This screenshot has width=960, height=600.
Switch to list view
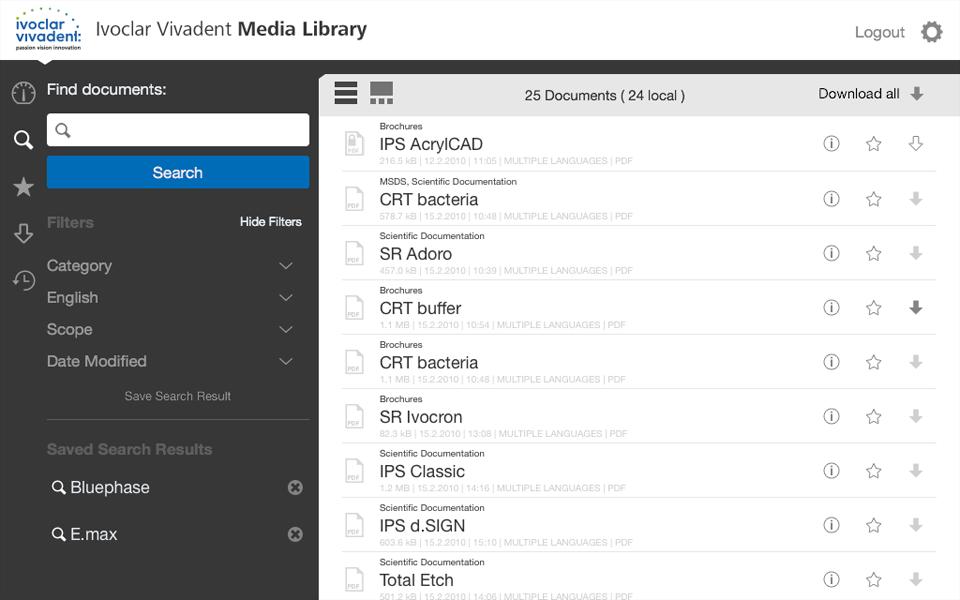[x=346, y=93]
